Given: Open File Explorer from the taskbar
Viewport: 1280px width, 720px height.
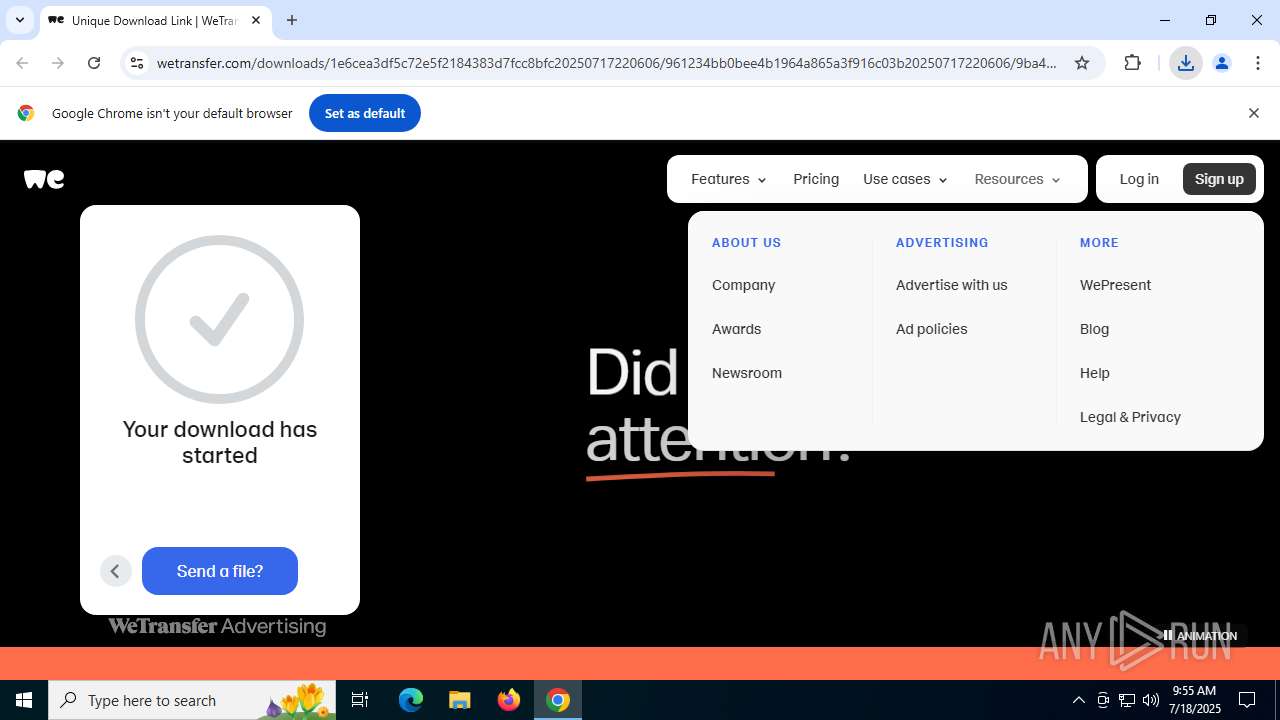Looking at the screenshot, I should point(460,700).
